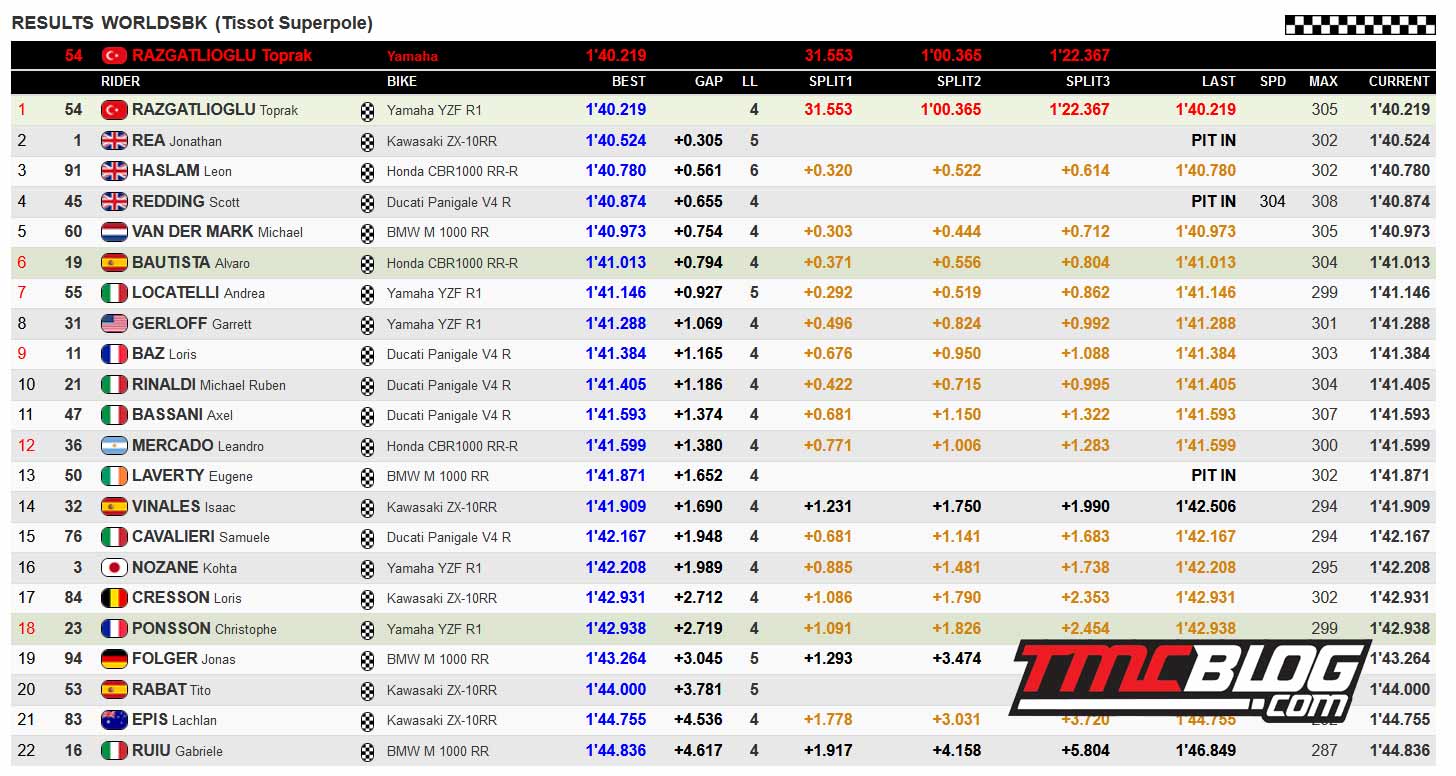Click the UK flag beside REDDING Scott
Screen dimensions: 1456x776
(x=114, y=202)
